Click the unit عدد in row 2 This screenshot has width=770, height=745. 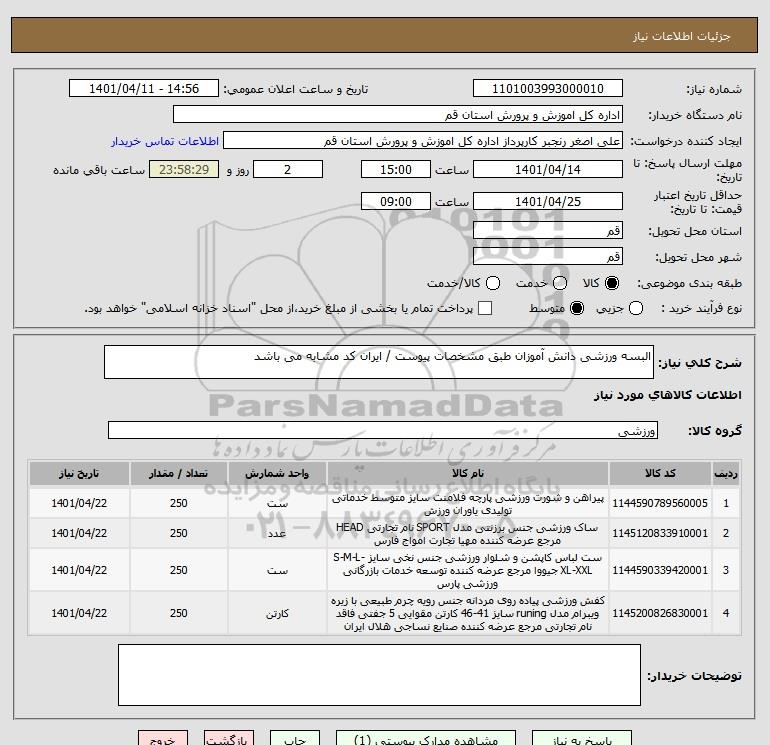pos(277,534)
